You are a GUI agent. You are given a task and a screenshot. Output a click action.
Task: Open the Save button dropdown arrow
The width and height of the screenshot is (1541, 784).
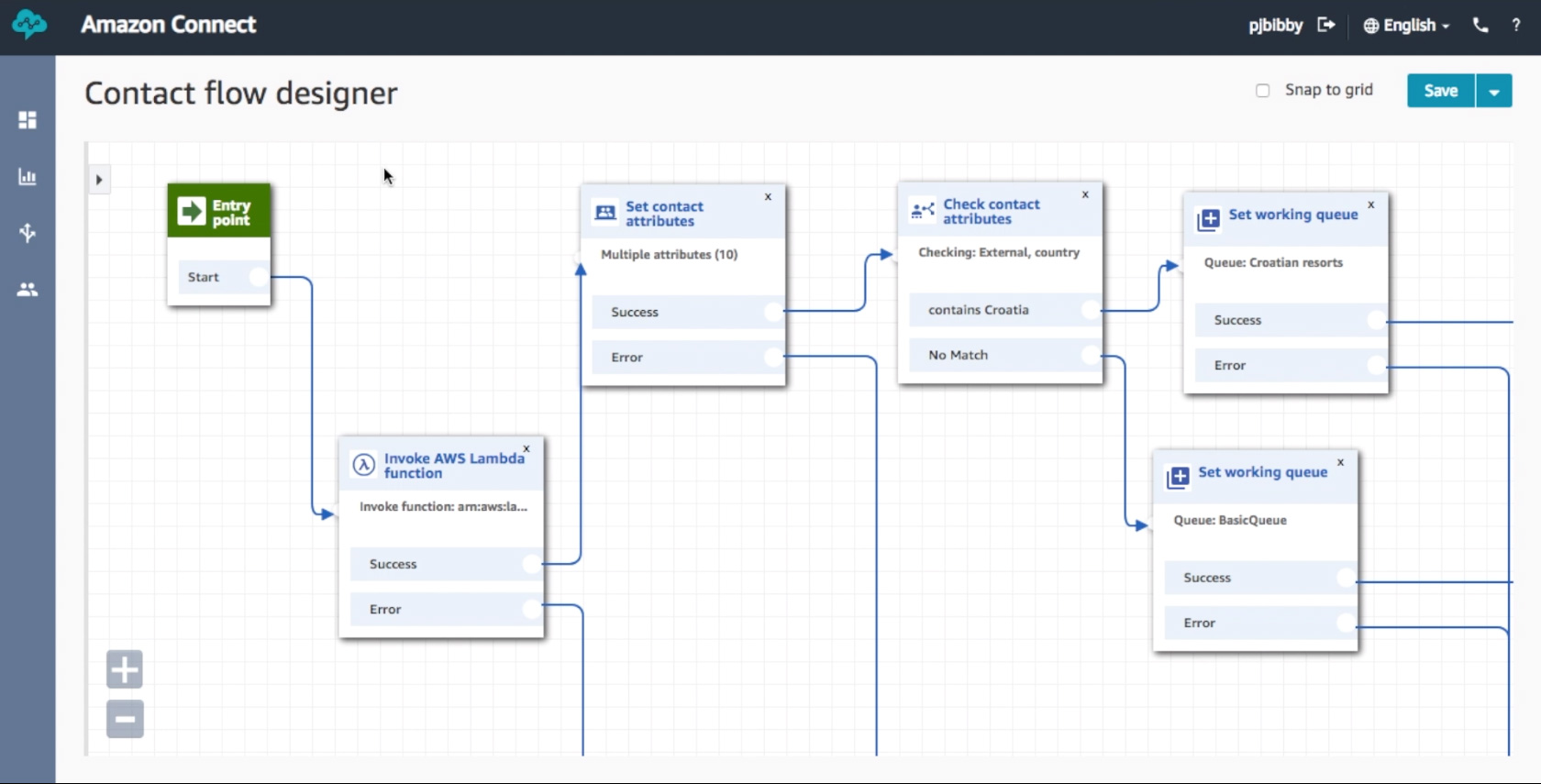[x=1494, y=91]
